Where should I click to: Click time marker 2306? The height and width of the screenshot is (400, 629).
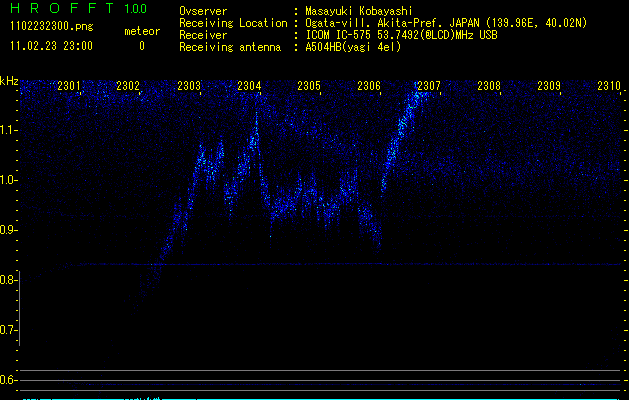(x=369, y=86)
